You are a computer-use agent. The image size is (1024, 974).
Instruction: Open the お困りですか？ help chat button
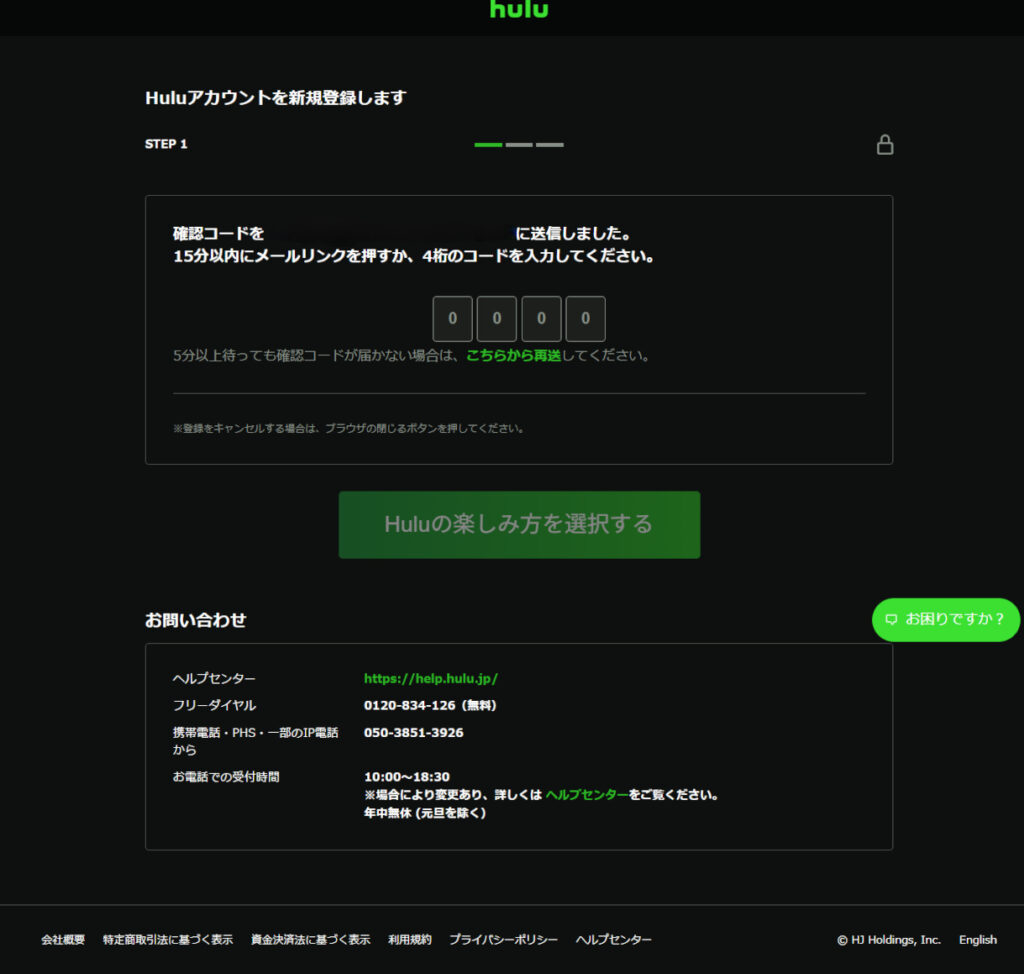[x=946, y=619]
